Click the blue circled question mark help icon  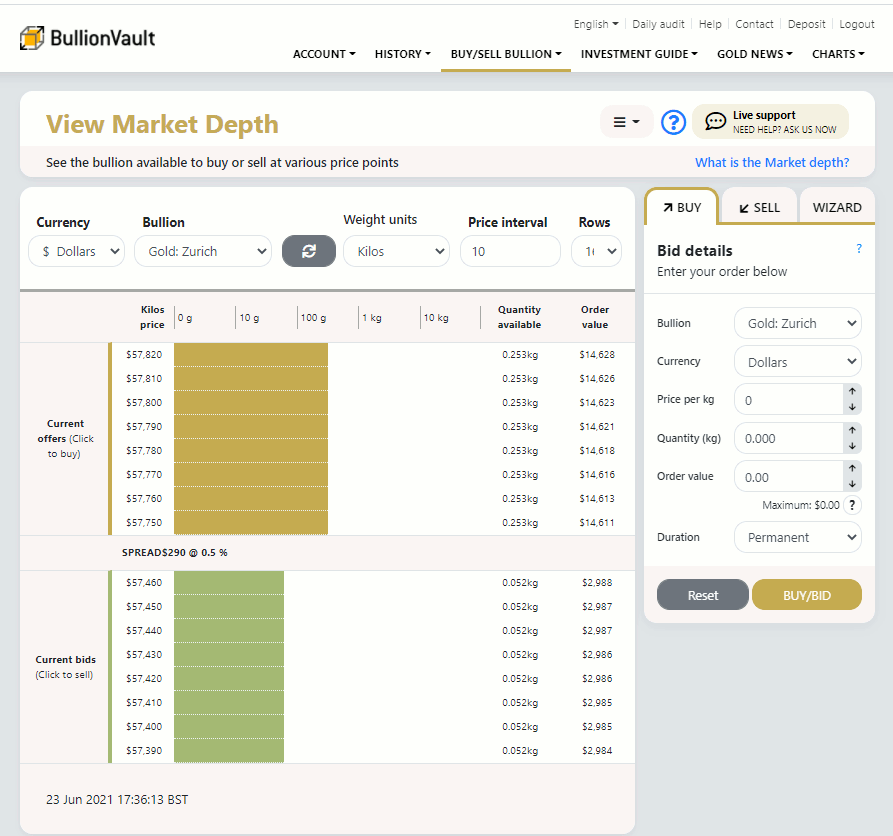click(673, 122)
